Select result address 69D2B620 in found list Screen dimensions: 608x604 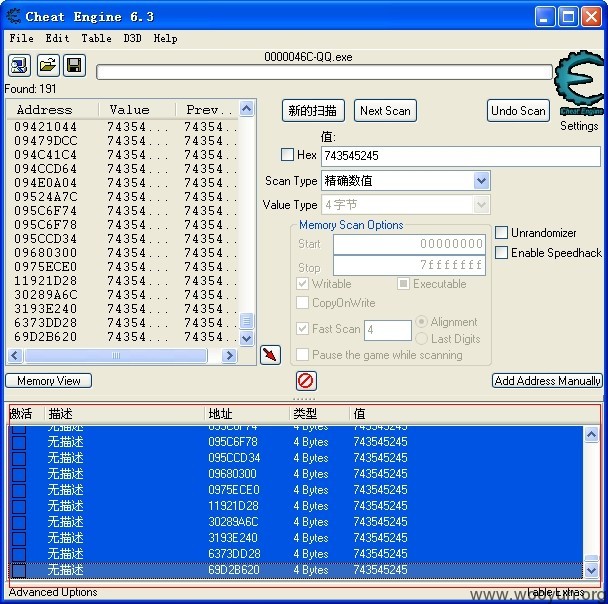(46, 337)
